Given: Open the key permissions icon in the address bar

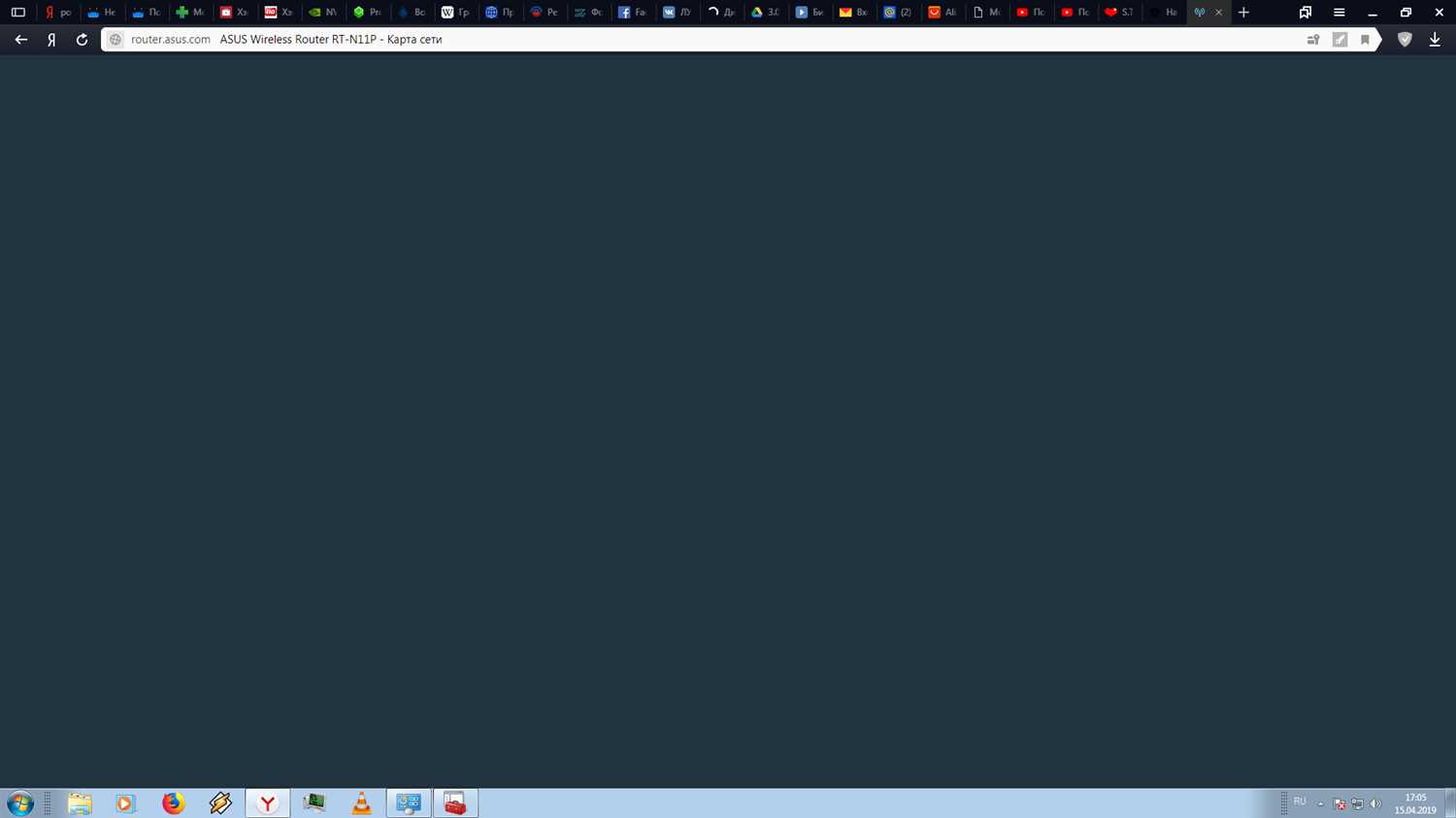Looking at the screenshot, I should click(1313, 40).
